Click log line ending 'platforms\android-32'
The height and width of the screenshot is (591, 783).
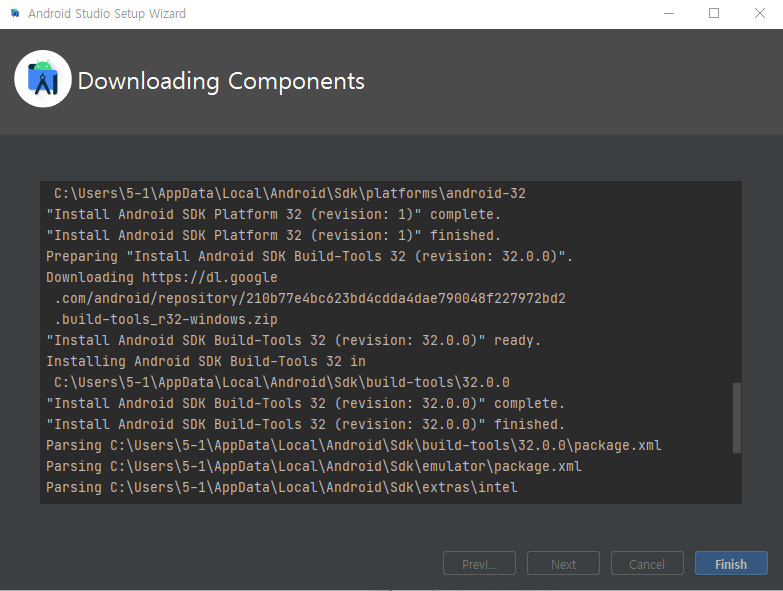[x=290, y=194]
